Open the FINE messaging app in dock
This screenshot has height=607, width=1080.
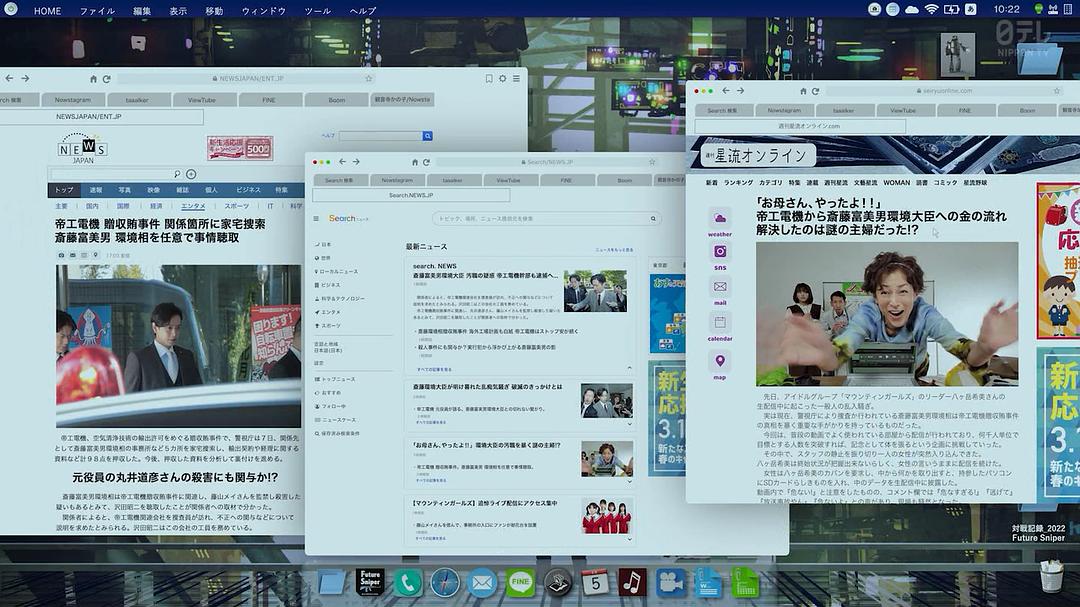520,583
